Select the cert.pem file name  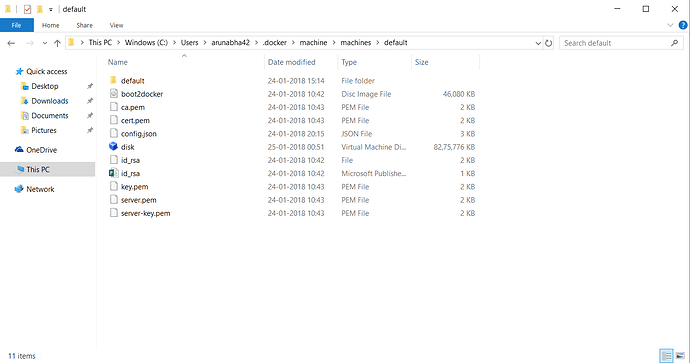pyautogui.click(x=135, y=120)
